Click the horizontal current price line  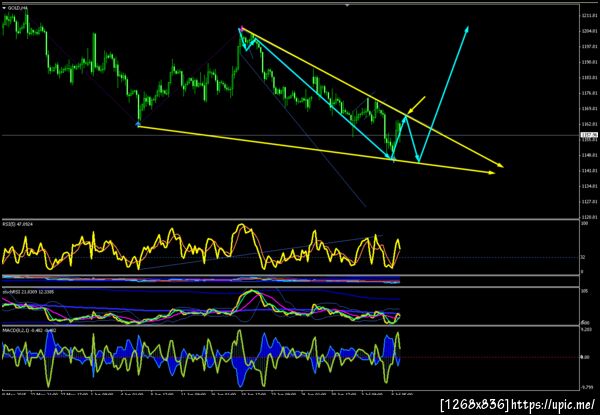(x=291, y=135)
